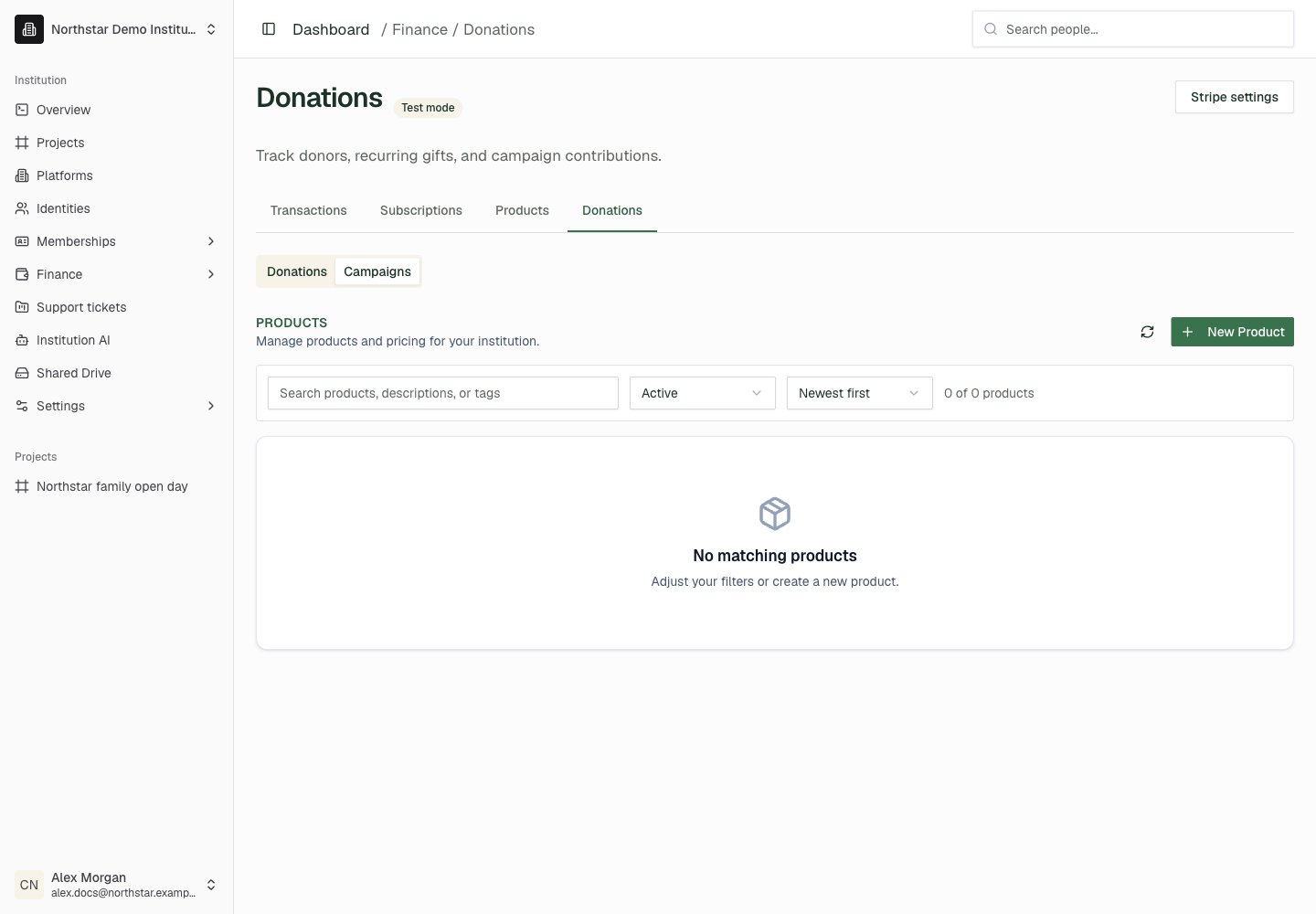This screenshot has height=914, width=1316.
Task: Click the Platforms building icon
Action: 22,175
